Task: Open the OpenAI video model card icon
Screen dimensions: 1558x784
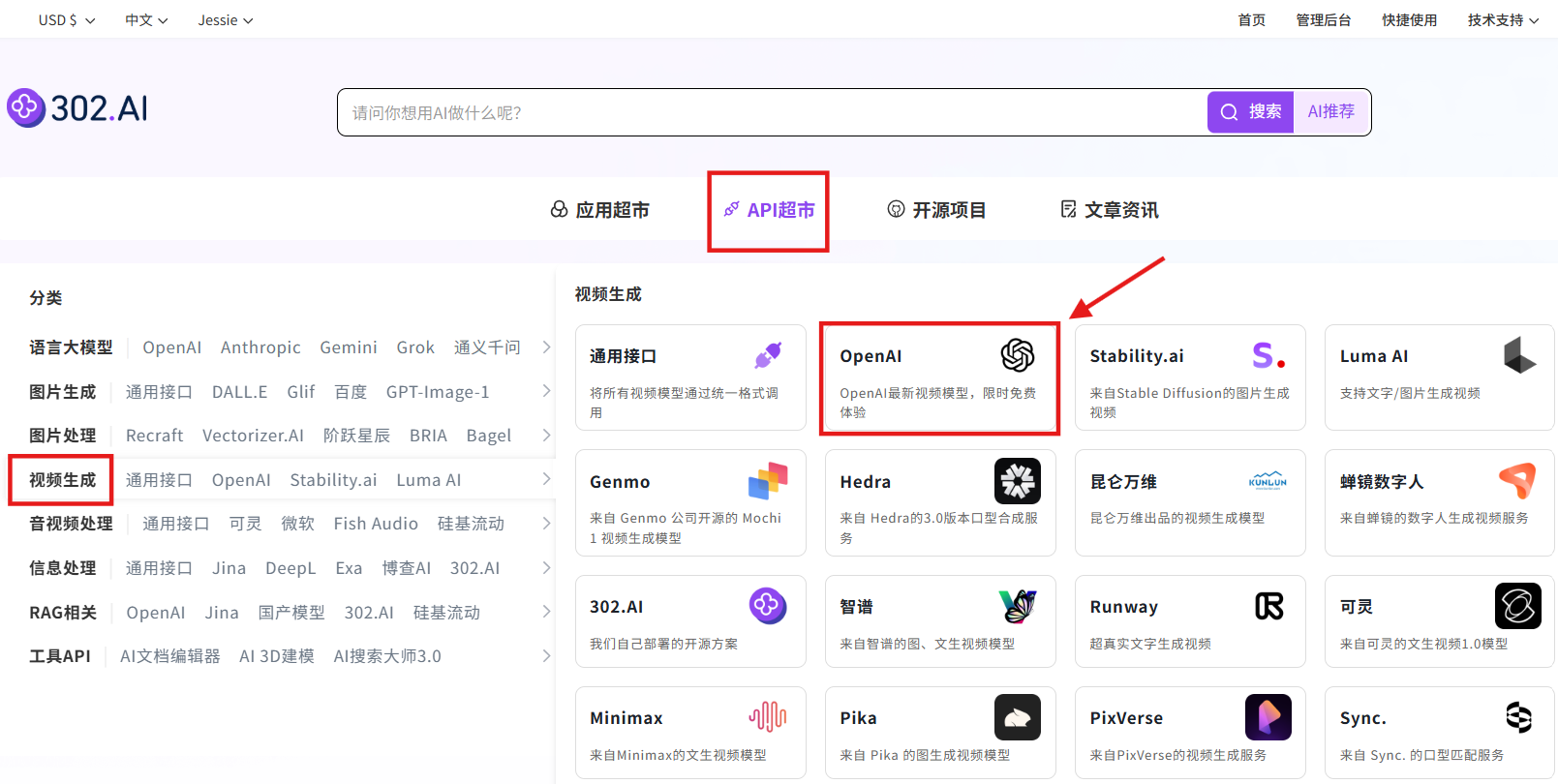Action: click(x=1017, y=355)
